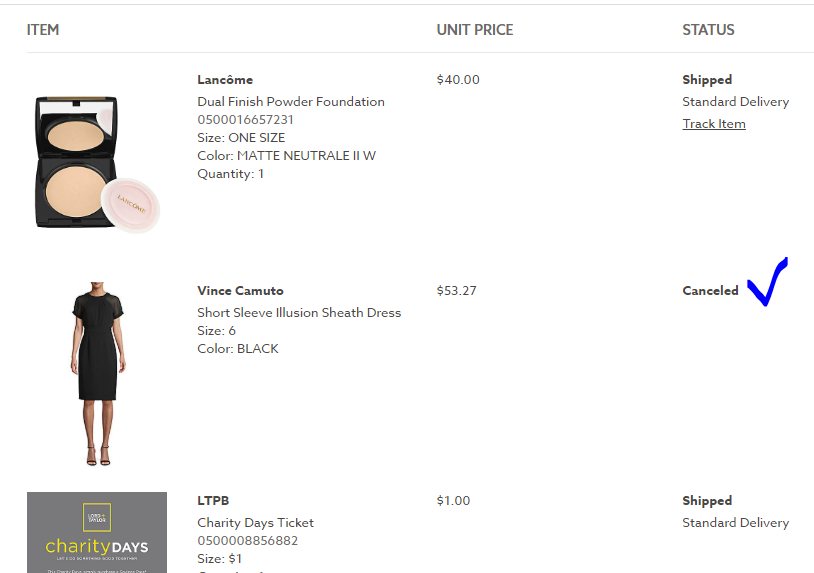The height and width of the screenshot is (573, 814).
Task: Click the Lancôme item number 0500016657231
Action: [x=245, y=120]
